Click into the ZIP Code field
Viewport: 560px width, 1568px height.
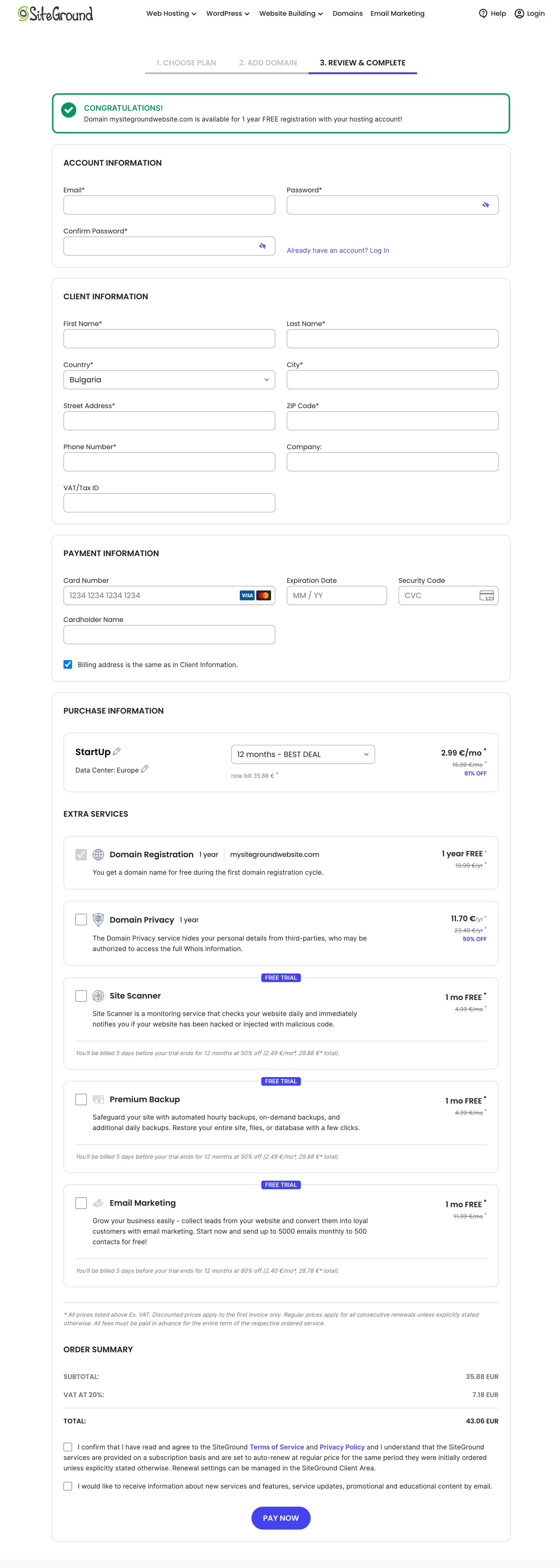tap(393, 421)
